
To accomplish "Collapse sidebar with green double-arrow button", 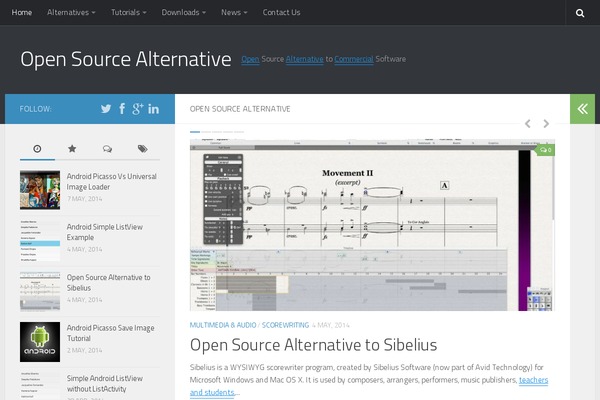I will pos(582,109).
